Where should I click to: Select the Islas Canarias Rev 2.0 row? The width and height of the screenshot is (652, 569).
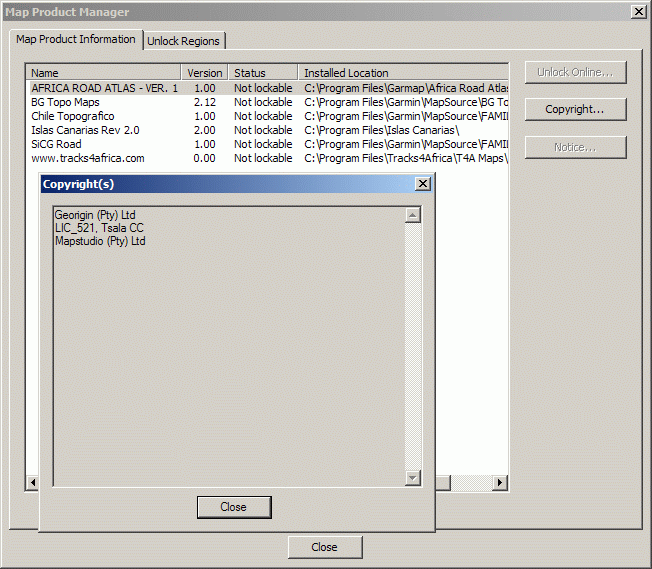[267, 130]
